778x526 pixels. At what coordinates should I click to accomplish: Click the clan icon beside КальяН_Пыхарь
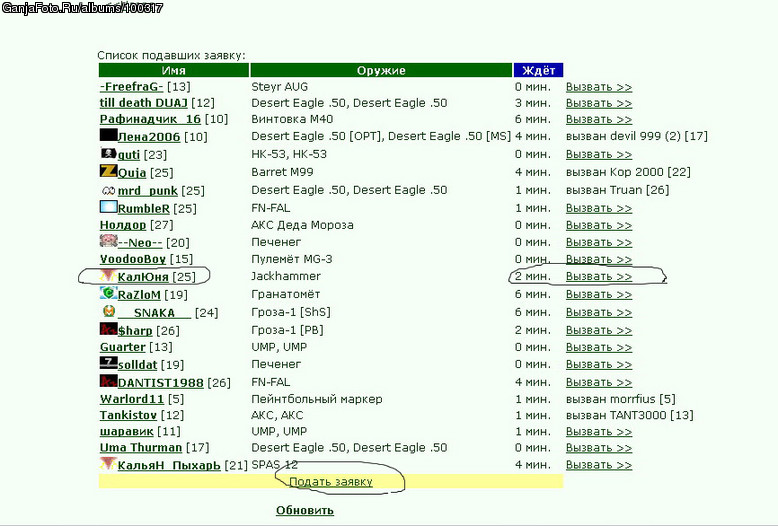[x=108, y=463]
